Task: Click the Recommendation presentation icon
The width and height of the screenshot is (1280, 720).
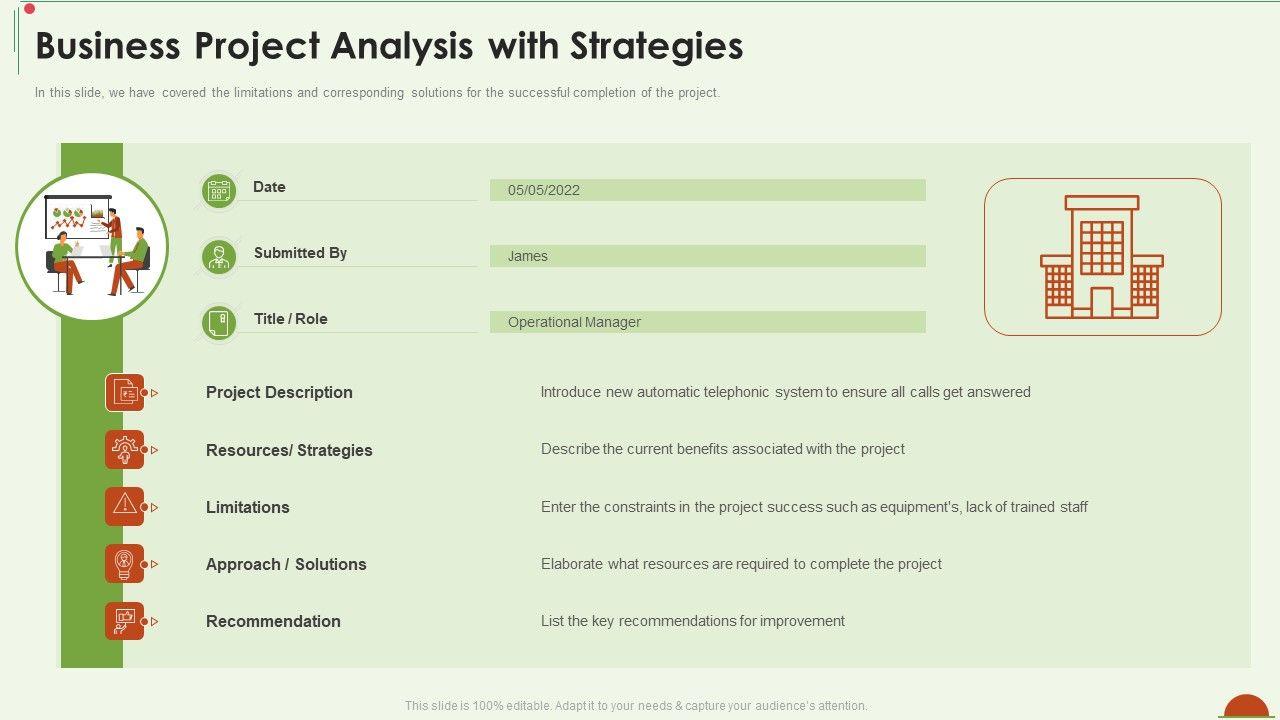Action: (125, 621)
